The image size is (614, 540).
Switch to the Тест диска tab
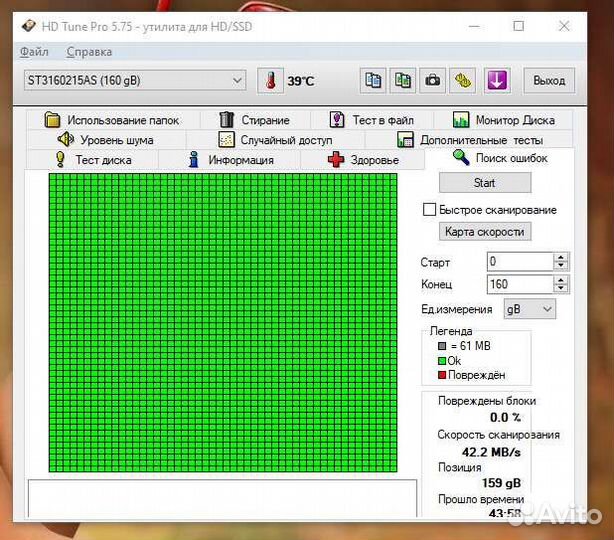[x=93, y=160]
